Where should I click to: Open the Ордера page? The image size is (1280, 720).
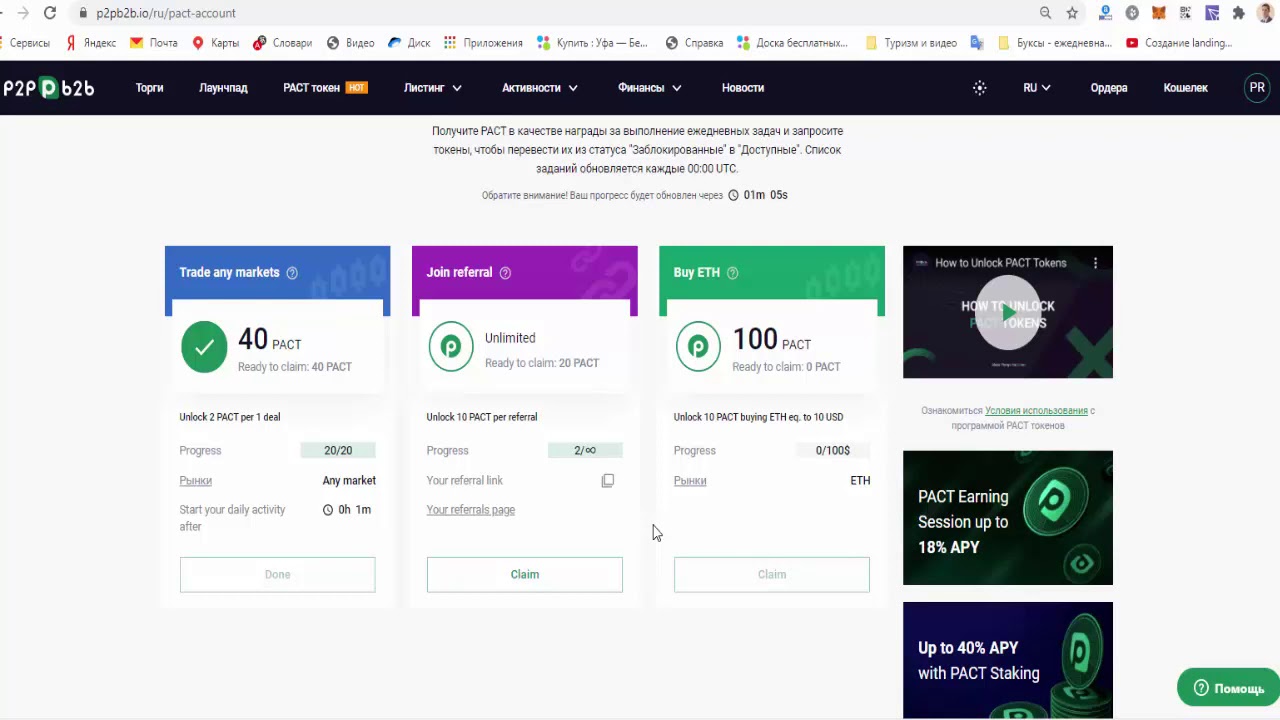pos(1109,88)
